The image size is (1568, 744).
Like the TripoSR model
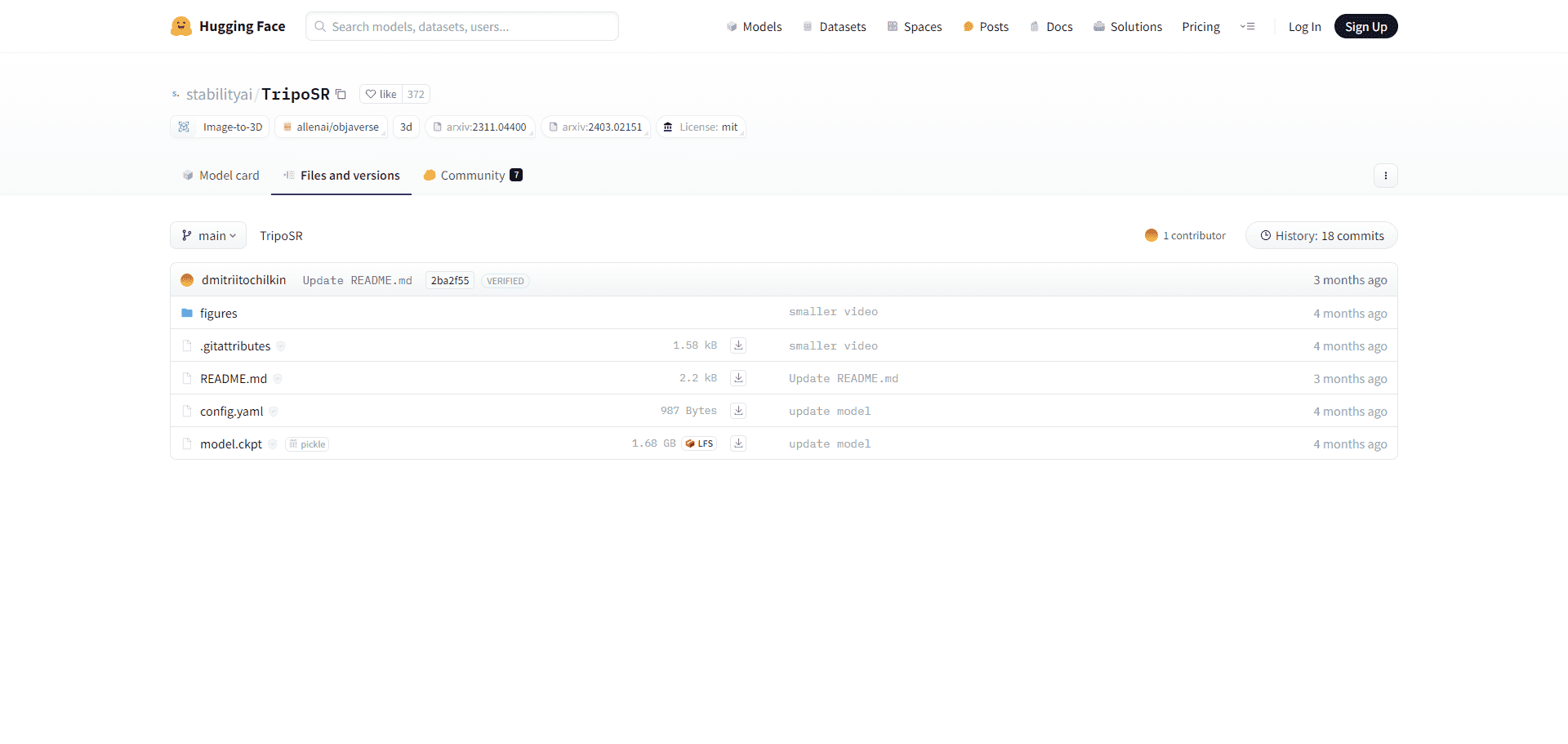[x=381, y=94]
